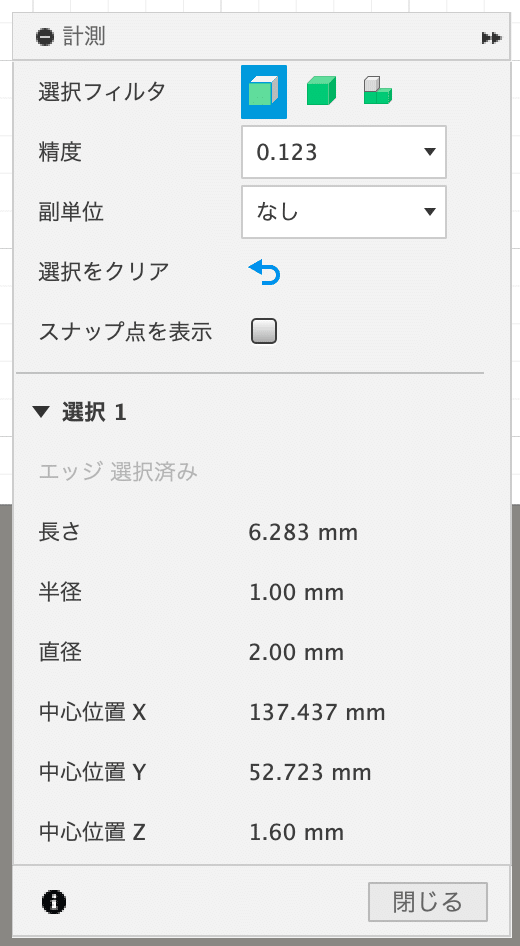Click the double-arrow expand icon in header
Viewport: 520px width, 946px height.
tap(491, 38)
